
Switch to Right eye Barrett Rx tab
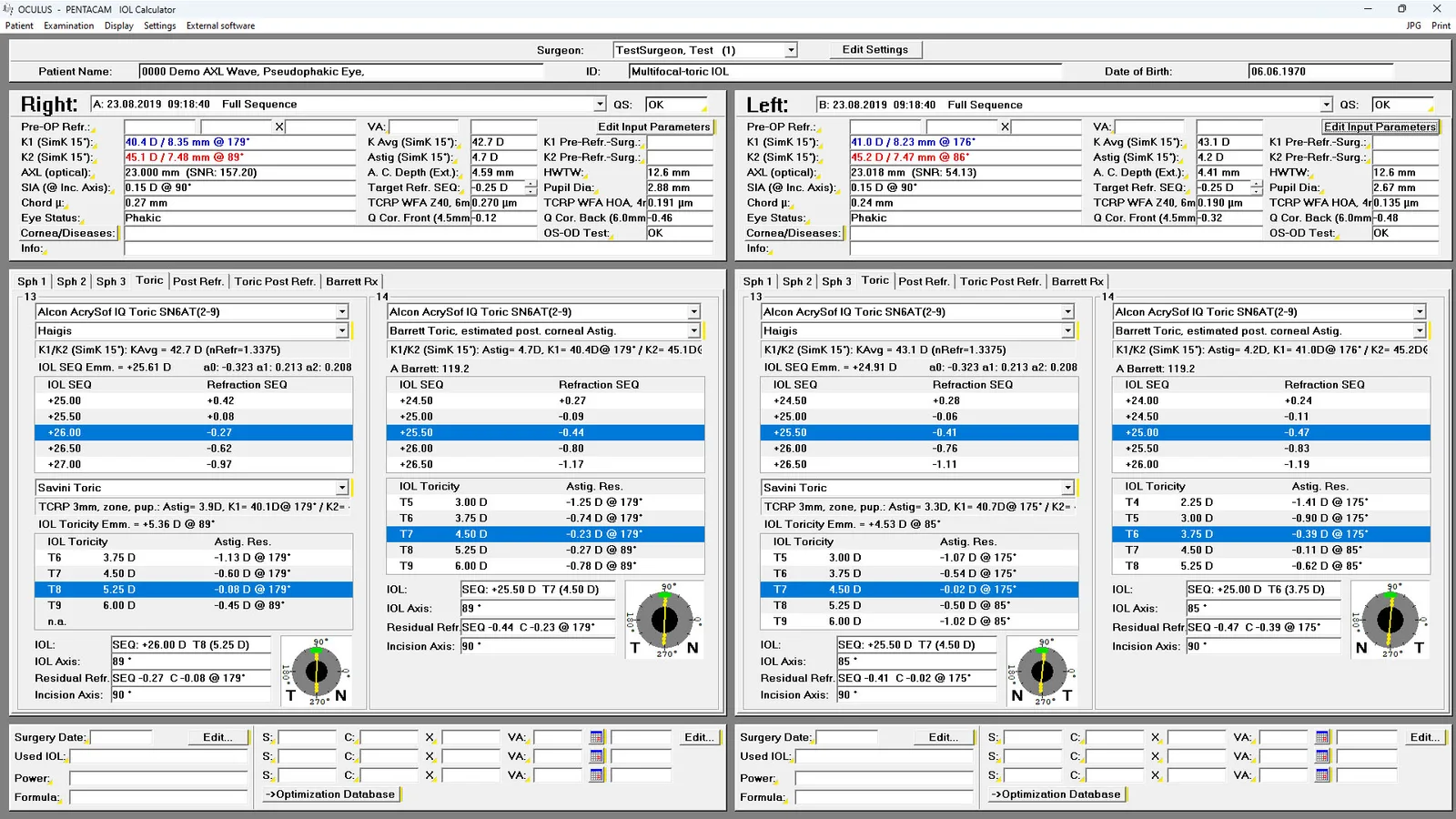pyautogui.click(x=351, y=282)
